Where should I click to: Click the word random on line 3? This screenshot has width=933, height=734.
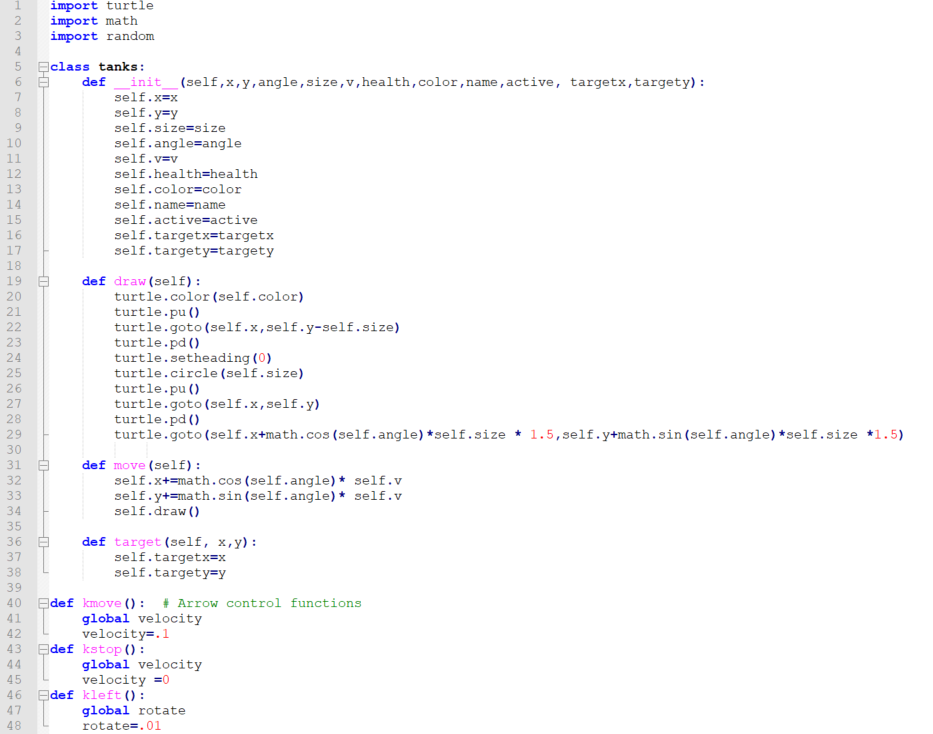[x=131, y=36]
